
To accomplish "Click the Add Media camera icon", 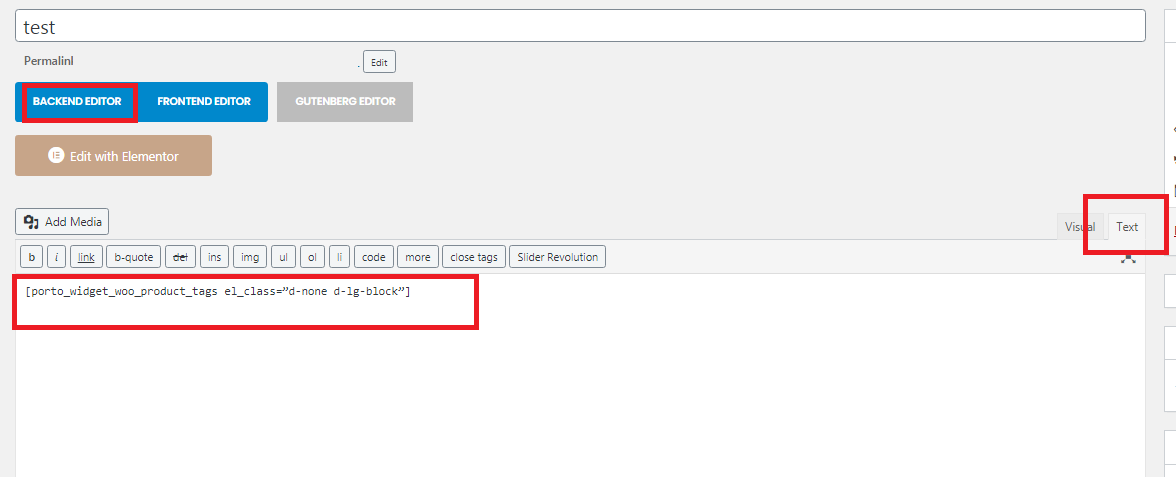I will click(31, 222).
